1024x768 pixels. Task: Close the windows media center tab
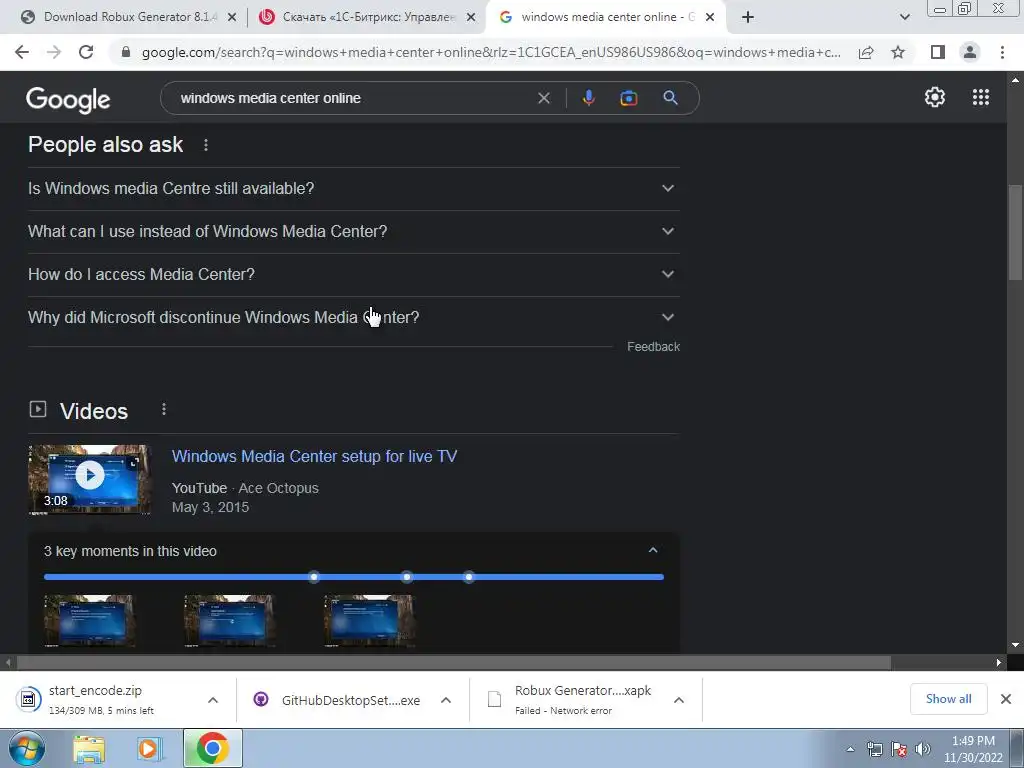[x=711, y=18]
